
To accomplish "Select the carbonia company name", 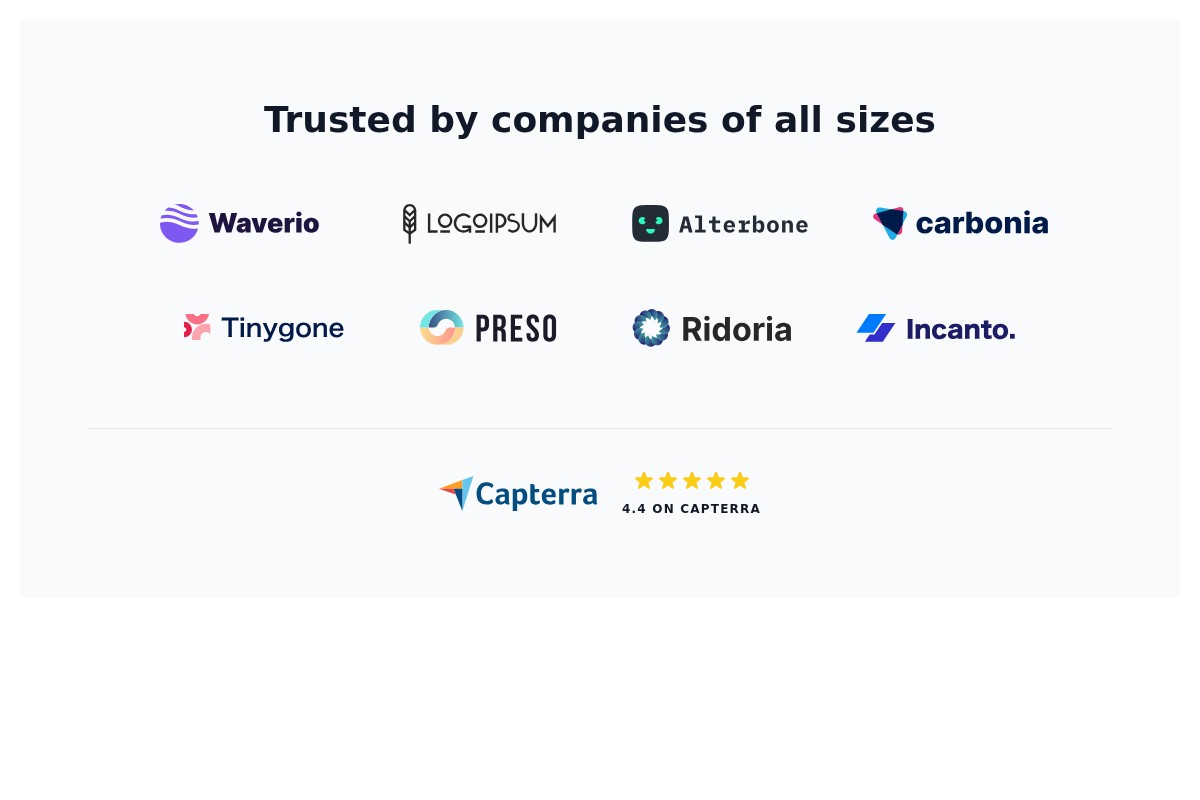I will (x=981, y=223).
